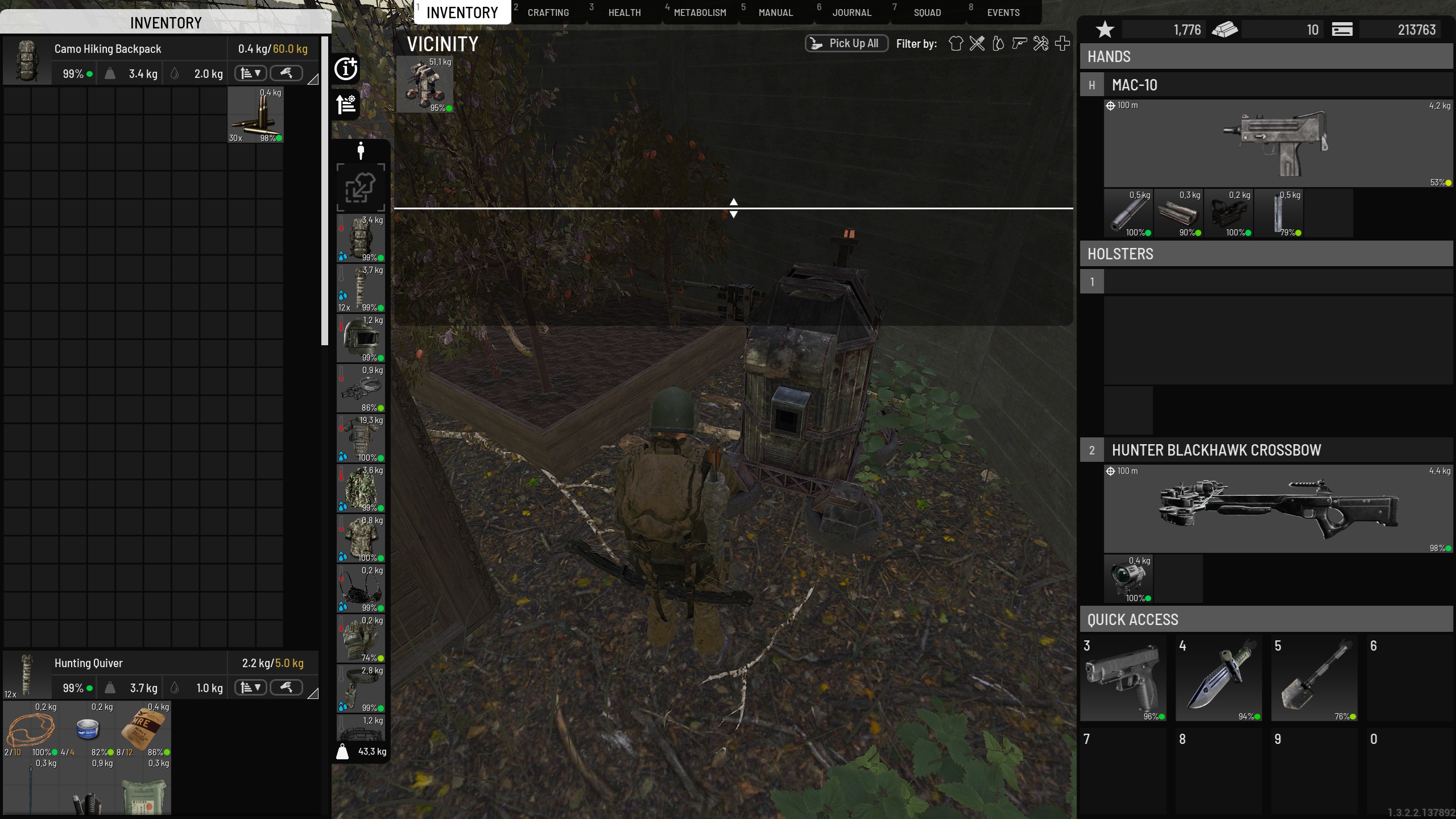Click the repair button on Hunting Quiver

[286, 688]
